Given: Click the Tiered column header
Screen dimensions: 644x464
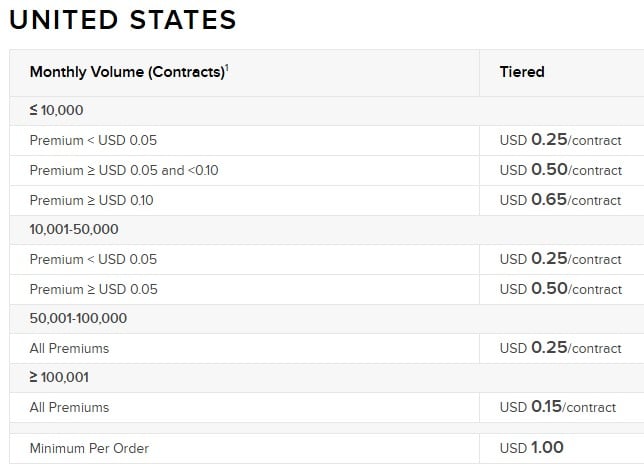Looking at the screenshot, I should pos(522,72).
